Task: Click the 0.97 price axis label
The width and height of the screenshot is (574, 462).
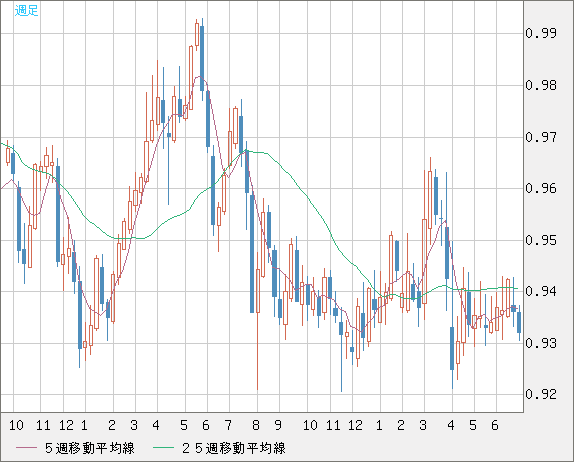Action: [541, 137]
